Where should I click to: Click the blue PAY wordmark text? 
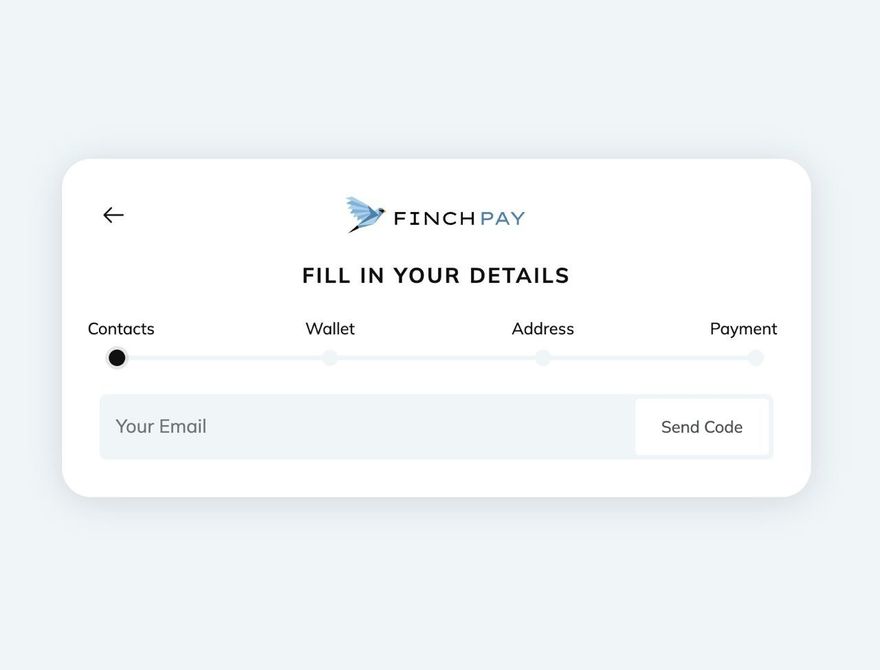click(502, 218)
